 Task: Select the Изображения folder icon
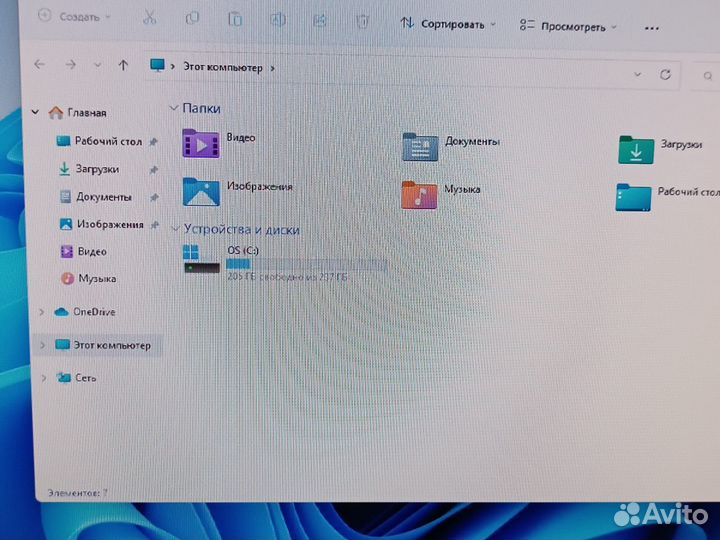pyautogui.click(x=201, y=191)
